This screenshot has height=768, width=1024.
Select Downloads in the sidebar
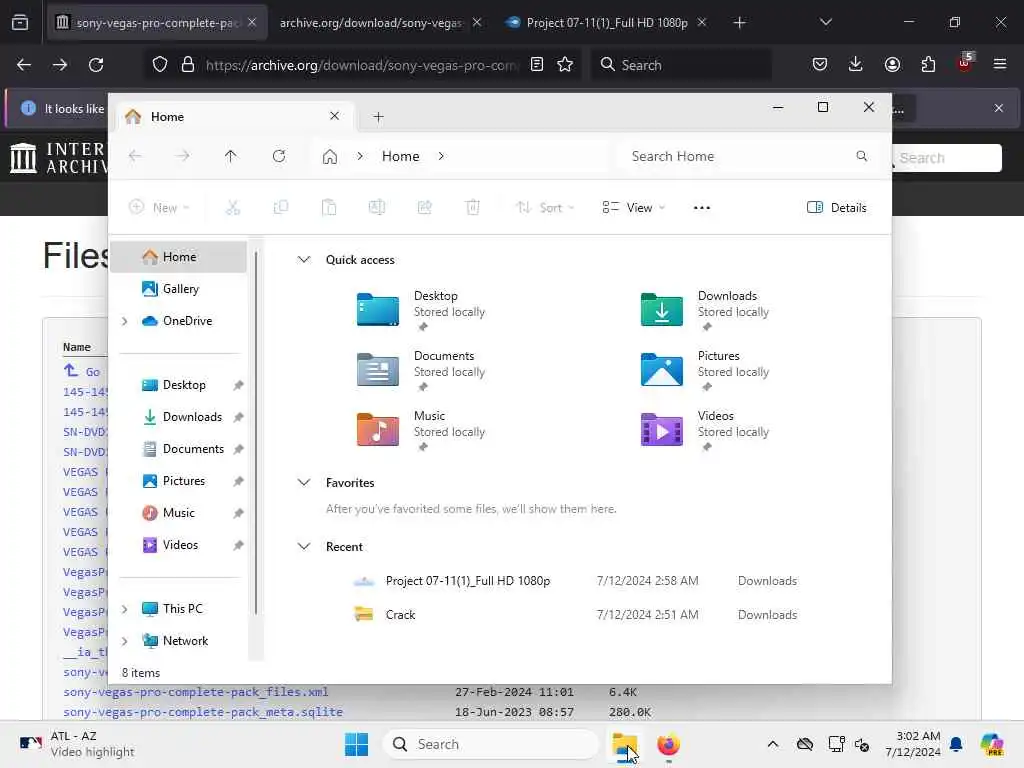coord(192,417)
